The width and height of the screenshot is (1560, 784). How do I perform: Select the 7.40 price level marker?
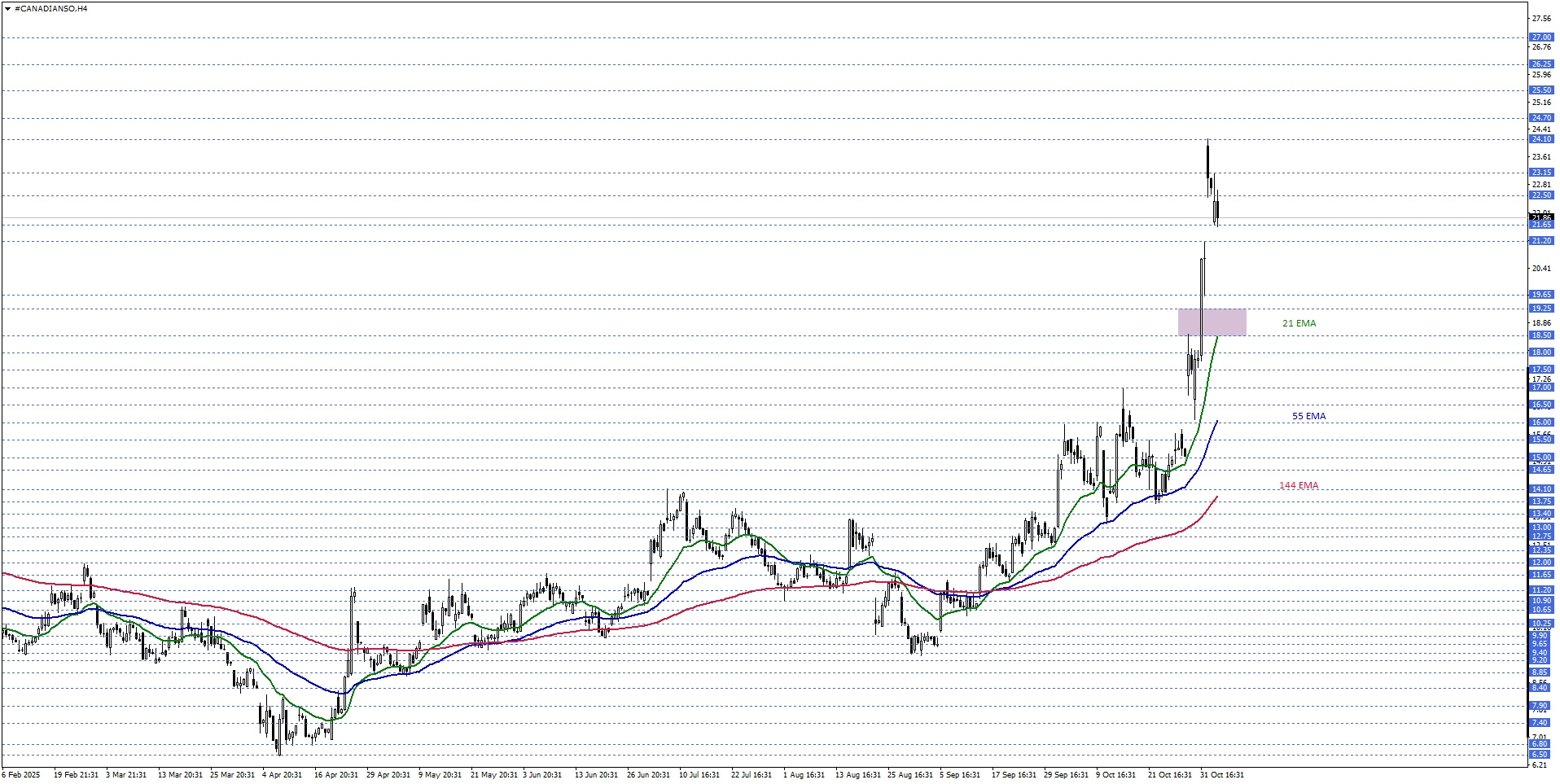(x=1540, y=723)
